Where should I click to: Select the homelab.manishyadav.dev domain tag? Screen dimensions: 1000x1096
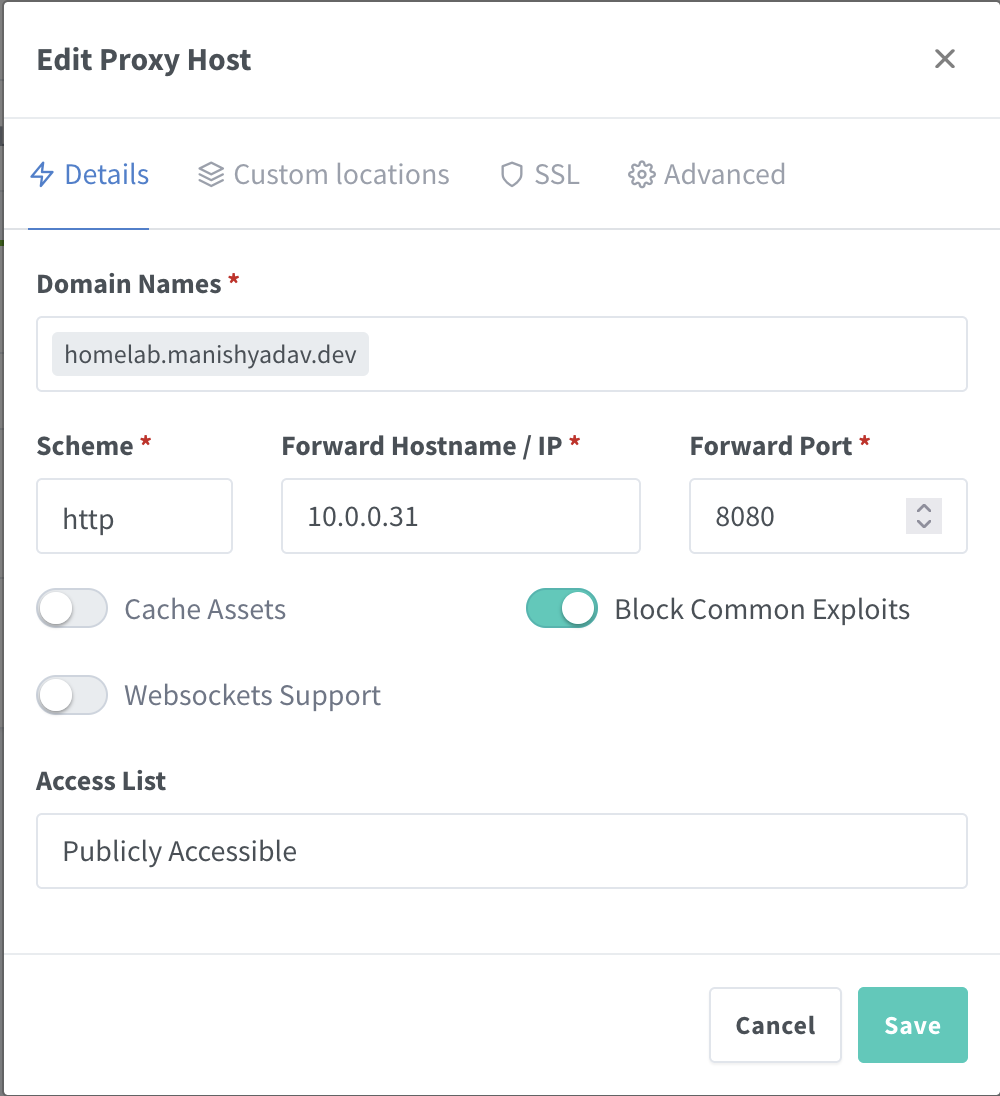pos(210,354)
